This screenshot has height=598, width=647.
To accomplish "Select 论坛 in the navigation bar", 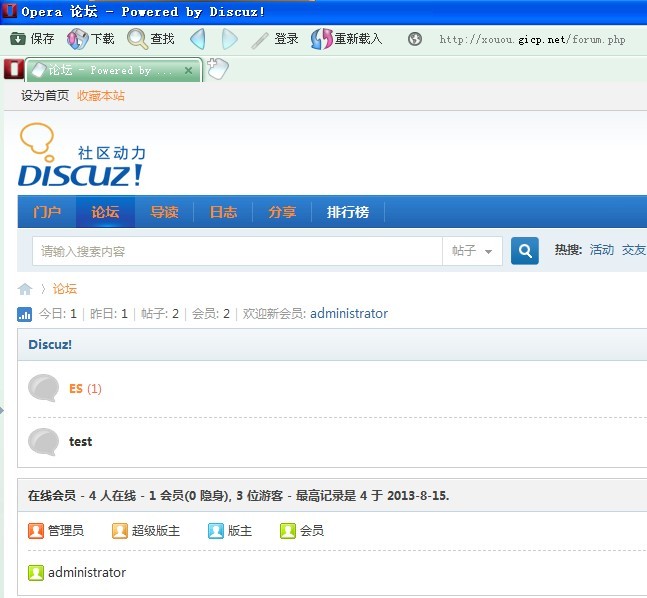I will [105, 212].
